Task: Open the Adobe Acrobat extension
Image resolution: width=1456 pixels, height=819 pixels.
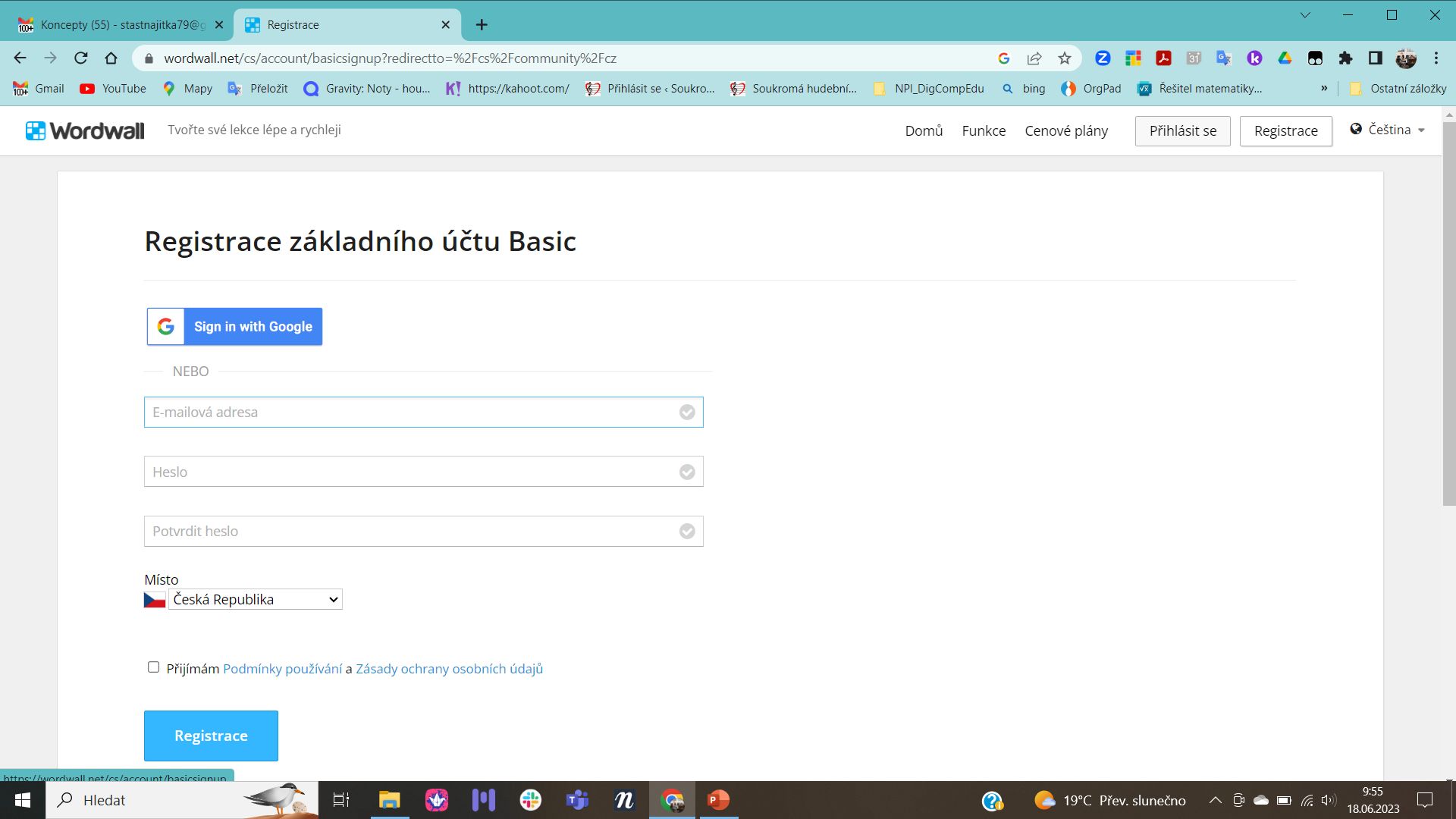Action: tap(1163, 58)
